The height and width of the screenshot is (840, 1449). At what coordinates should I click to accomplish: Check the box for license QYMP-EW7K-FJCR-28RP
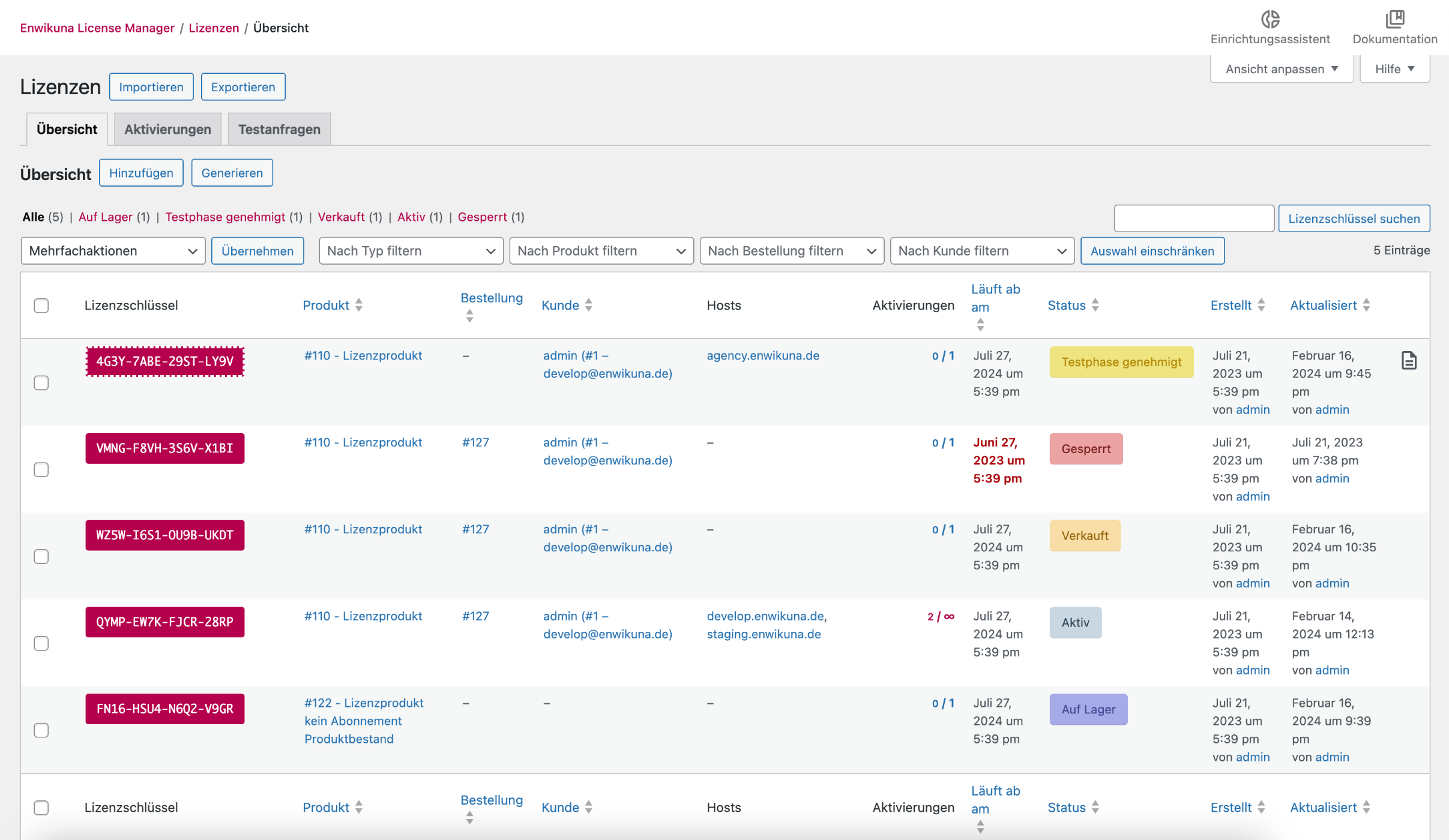[41, 644]
